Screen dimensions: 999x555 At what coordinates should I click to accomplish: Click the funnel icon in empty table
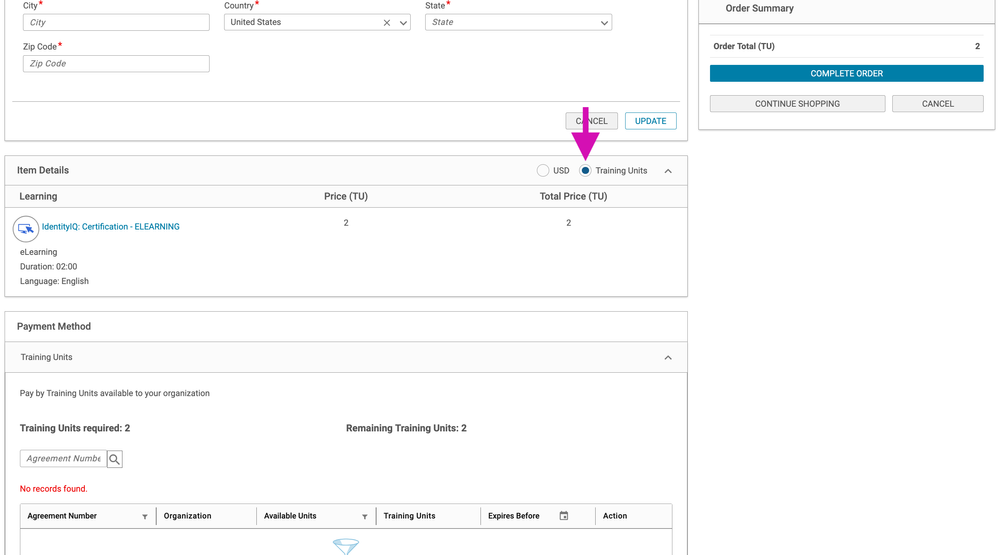[346, 546]
